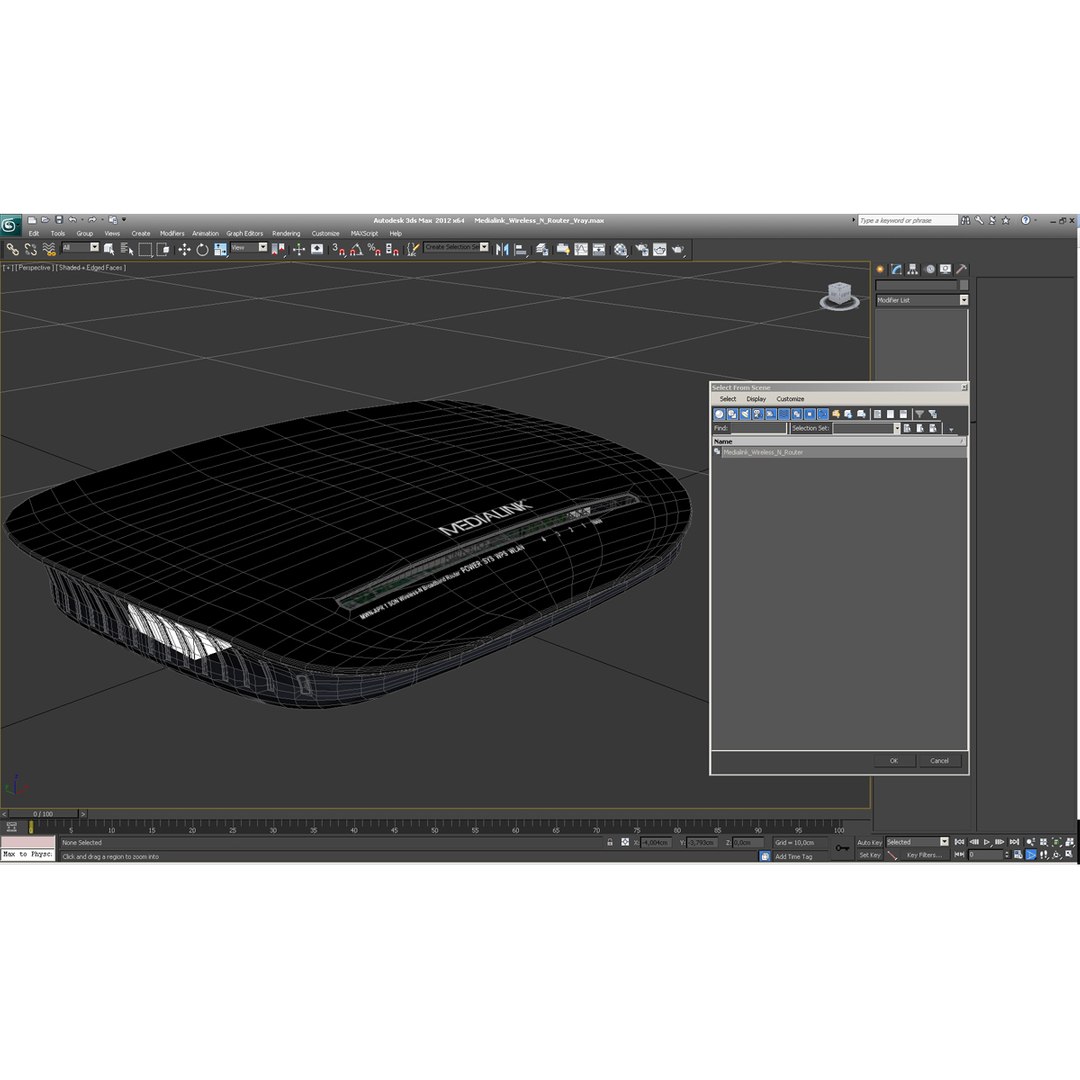Image resolution: width=1080 pixels, height=1080 pixels.
Task: Toggle Display Cameras filter in Select From Scene
Action: tap(758, 414)
